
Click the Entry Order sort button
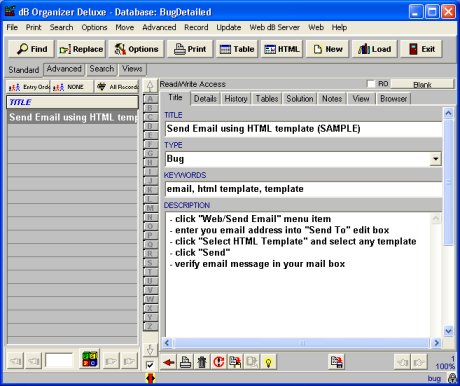28,87
